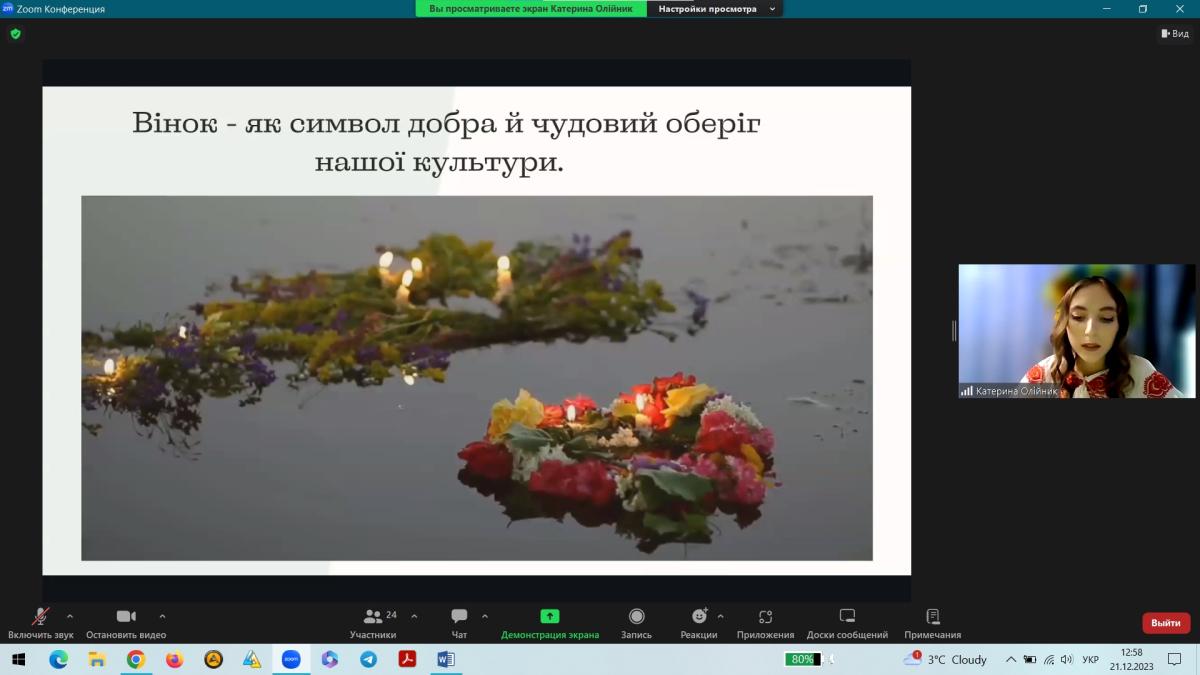
Task: Select Катерина Олійник's video thumbnail
Action: pyautogui.click(x=1076, y=331)
